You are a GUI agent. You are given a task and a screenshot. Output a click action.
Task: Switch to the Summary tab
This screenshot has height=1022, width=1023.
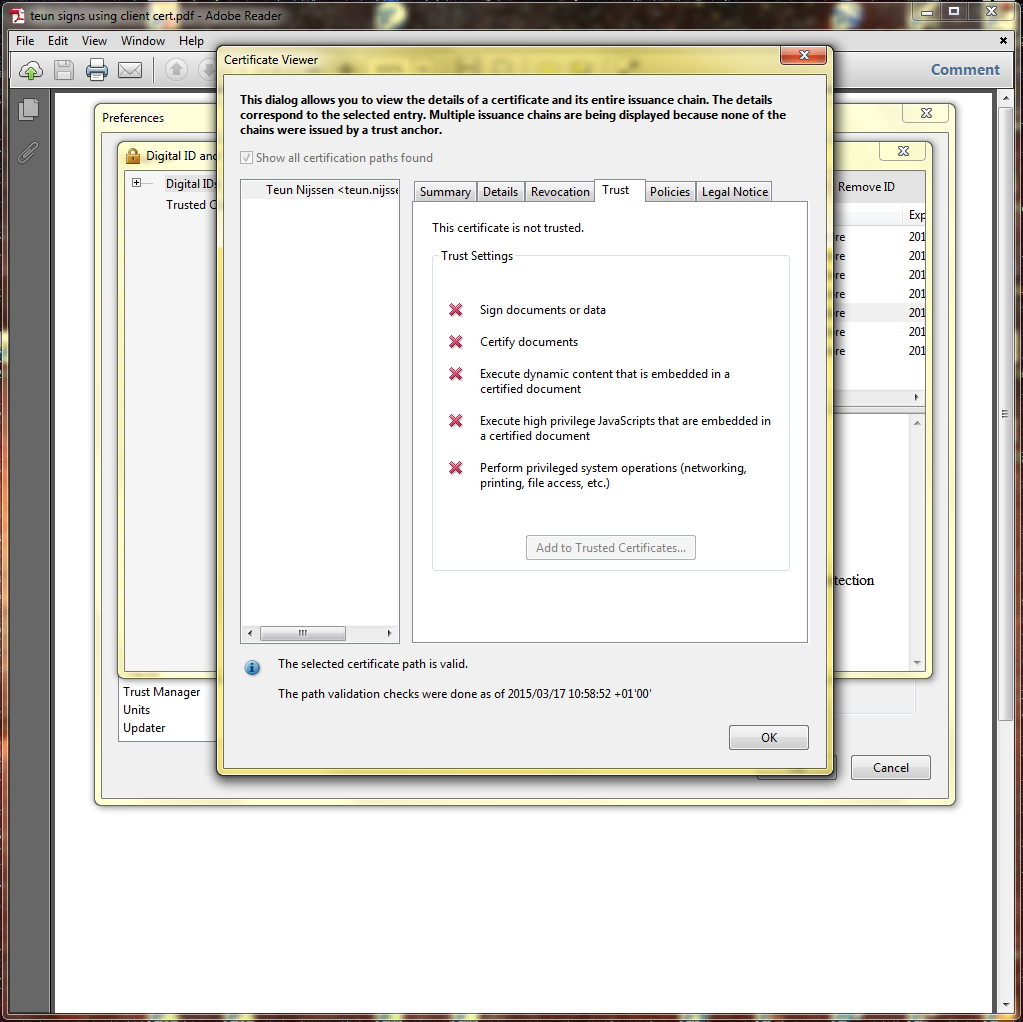tap(445, 192)
